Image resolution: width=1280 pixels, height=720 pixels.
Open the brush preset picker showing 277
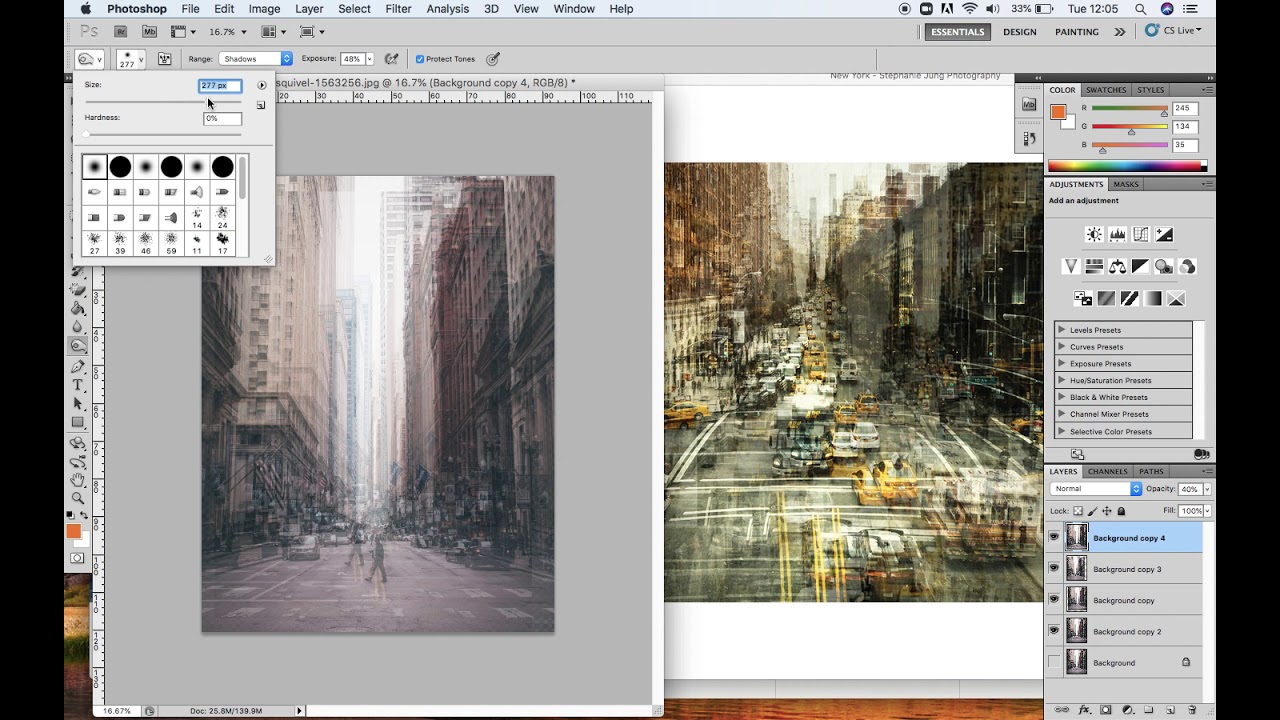(130, 59)
